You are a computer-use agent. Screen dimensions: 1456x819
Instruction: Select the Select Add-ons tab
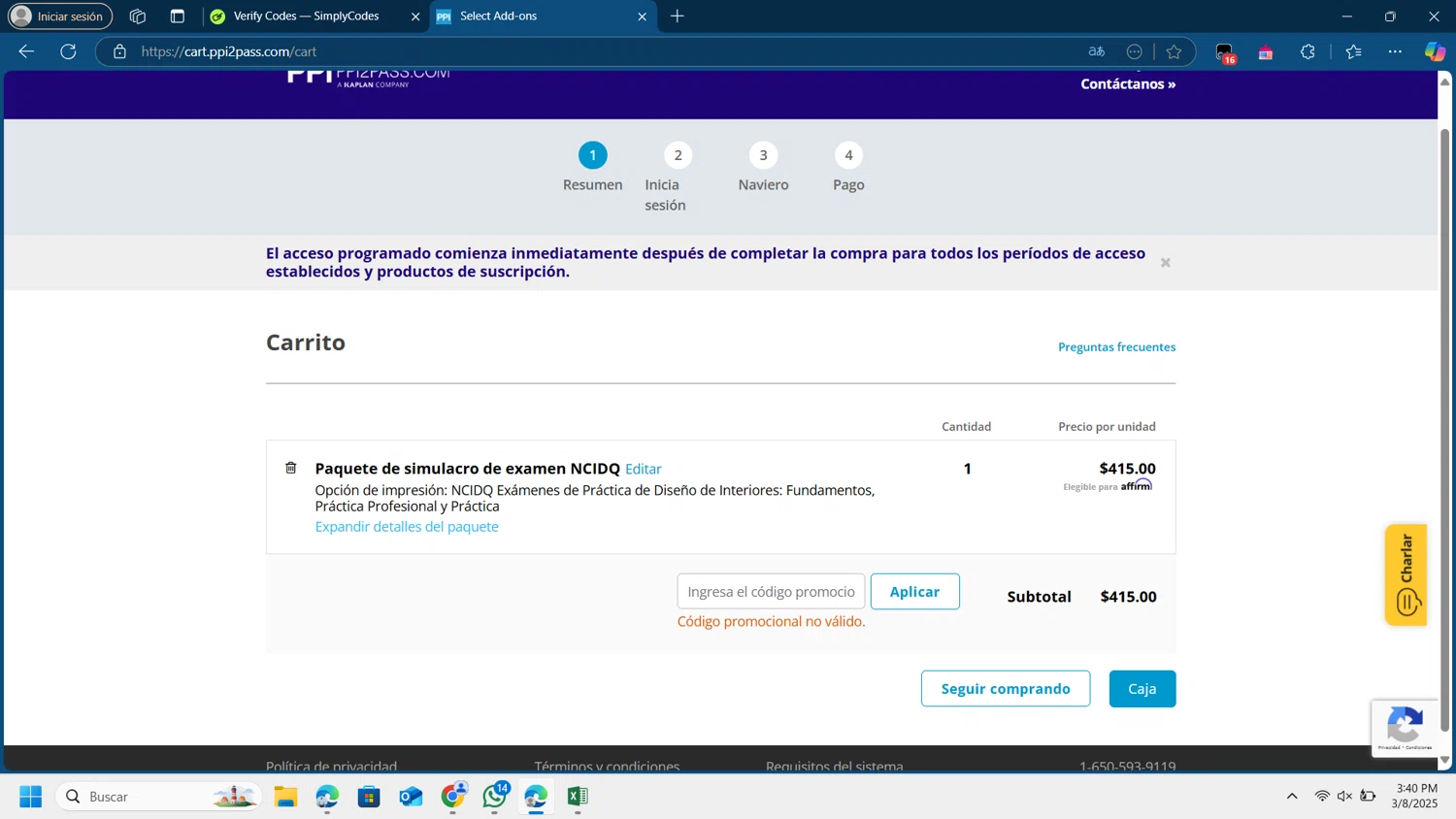[542, 16]
